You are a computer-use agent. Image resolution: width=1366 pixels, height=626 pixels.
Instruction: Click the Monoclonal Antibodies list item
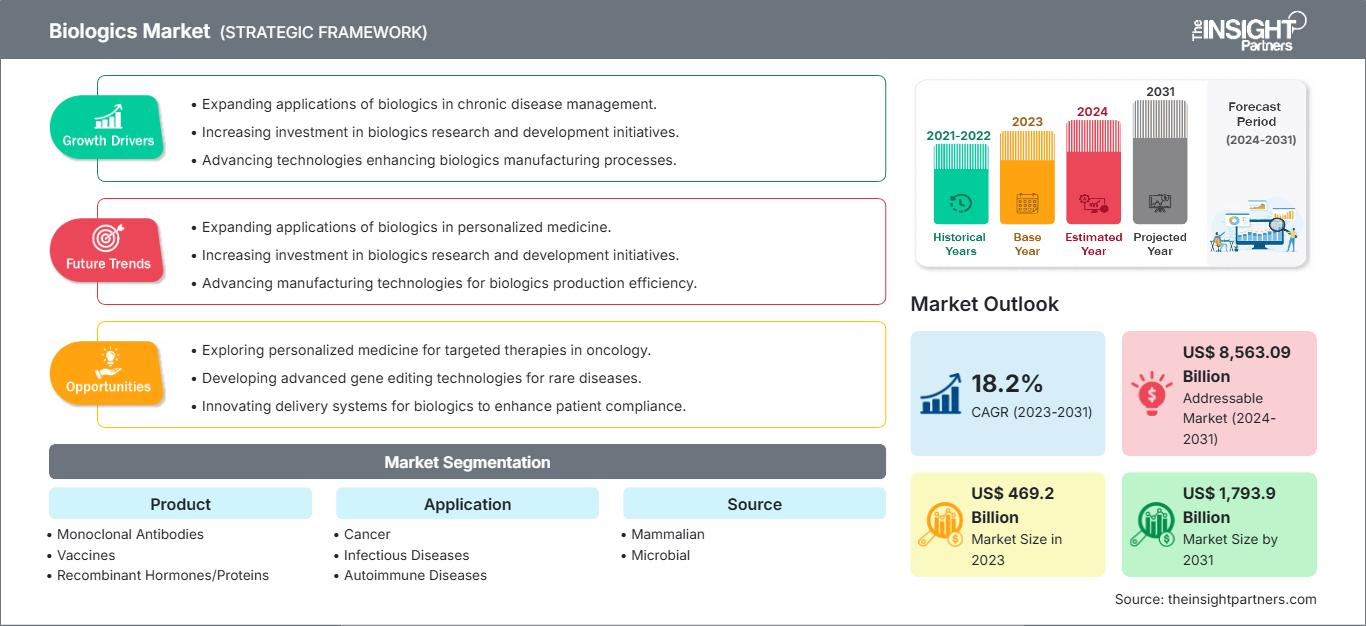130,534
